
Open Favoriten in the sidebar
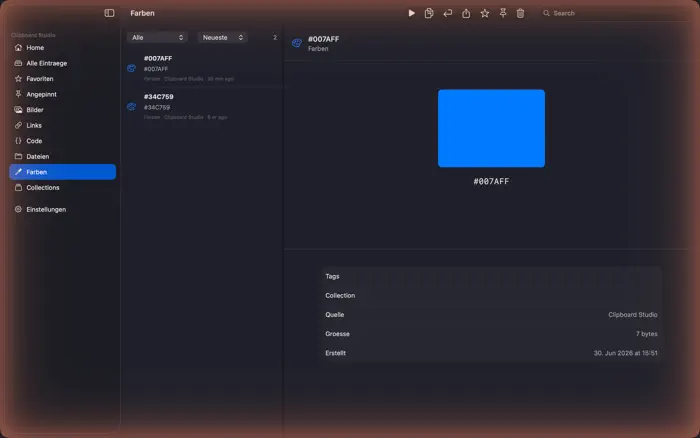pyautogui.click(x=62, y=79)
